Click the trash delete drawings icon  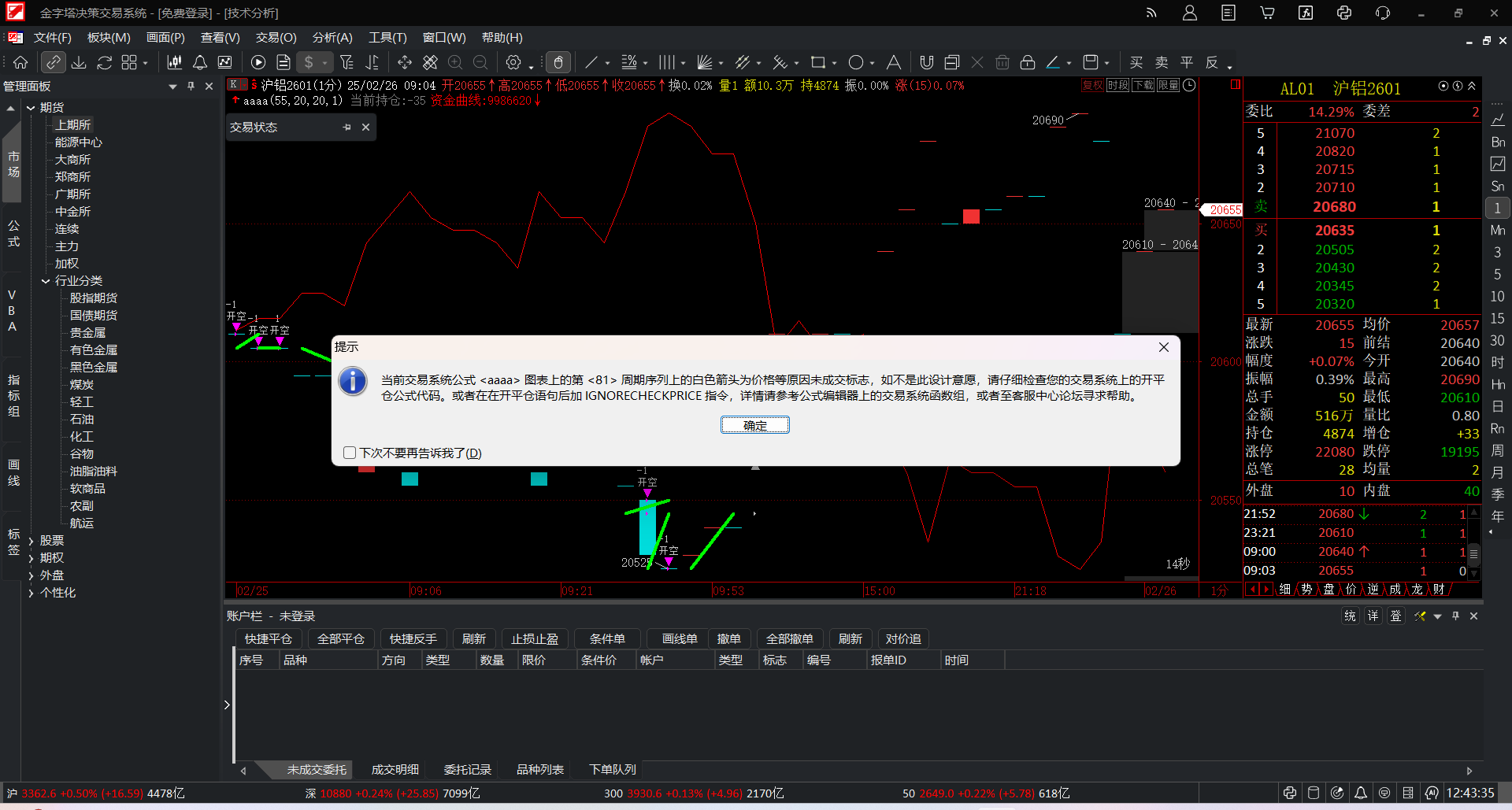click(1002, 62)
